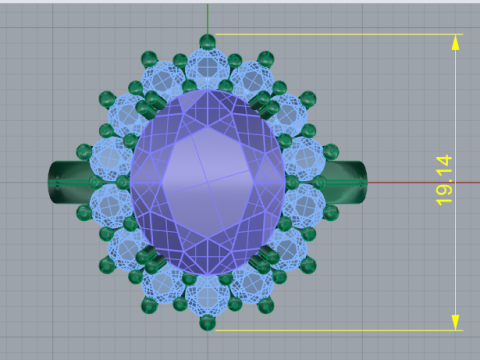Select the large purple oval center gemstone
The width and height of the screenshot is (480, 360).
tap(208, 182)
